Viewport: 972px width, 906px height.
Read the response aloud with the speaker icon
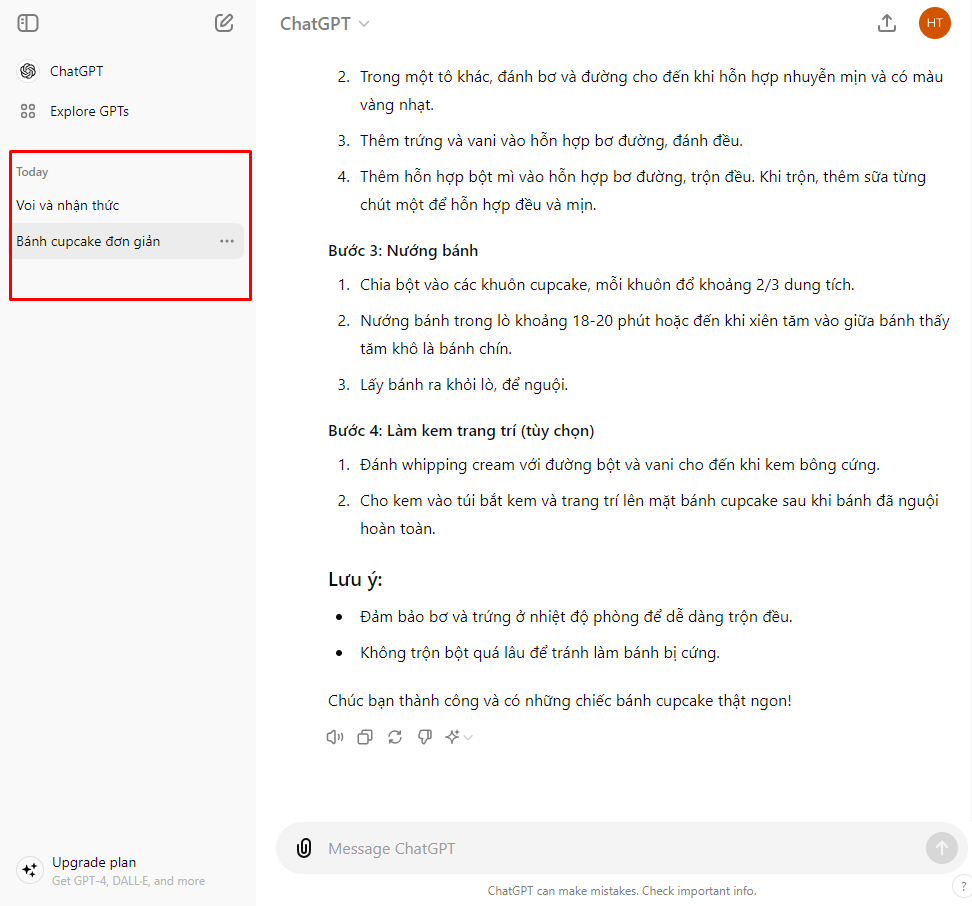click(335, 737)
